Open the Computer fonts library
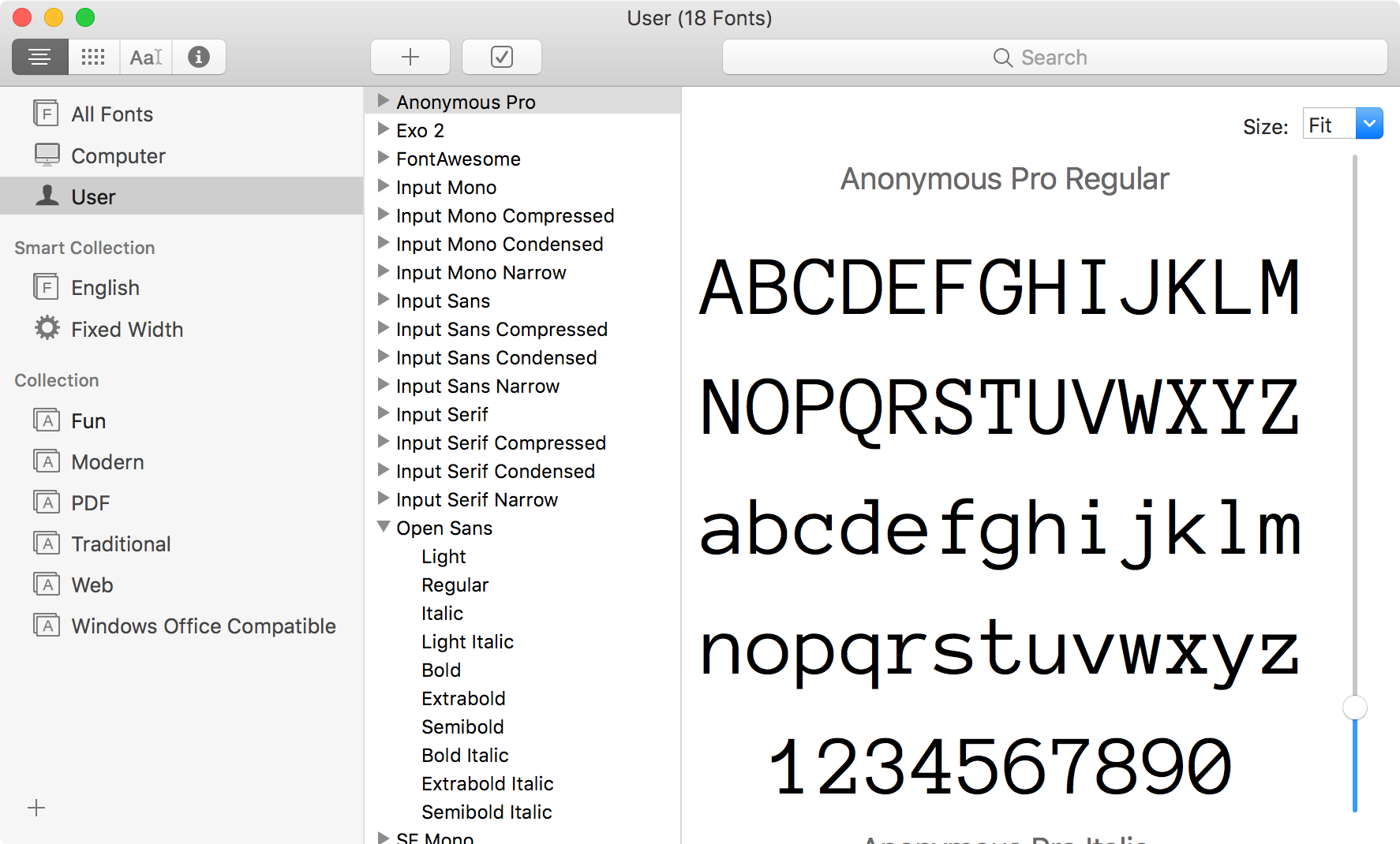1400x844 pixels. tap(118, 156)
